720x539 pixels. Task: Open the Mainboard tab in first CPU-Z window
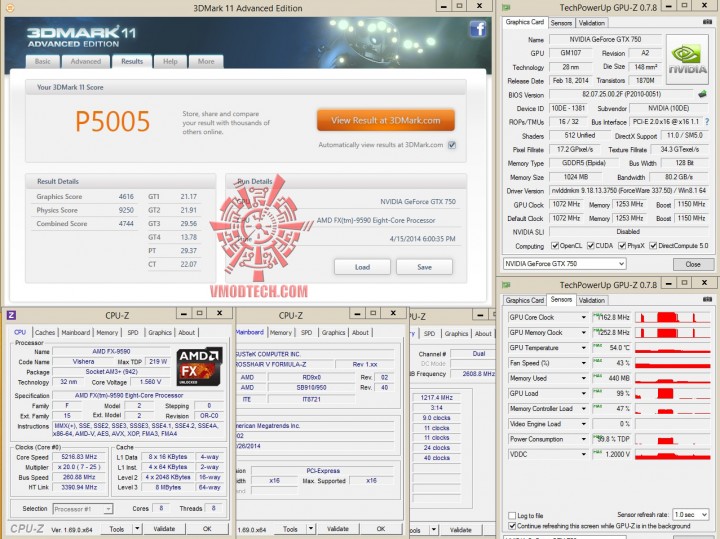point(76,332)
